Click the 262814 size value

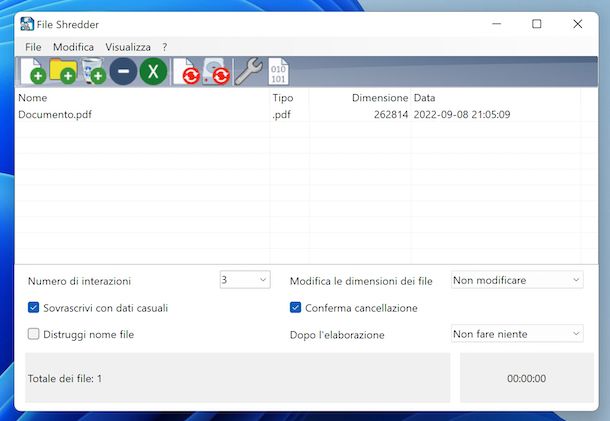(391, 114)
